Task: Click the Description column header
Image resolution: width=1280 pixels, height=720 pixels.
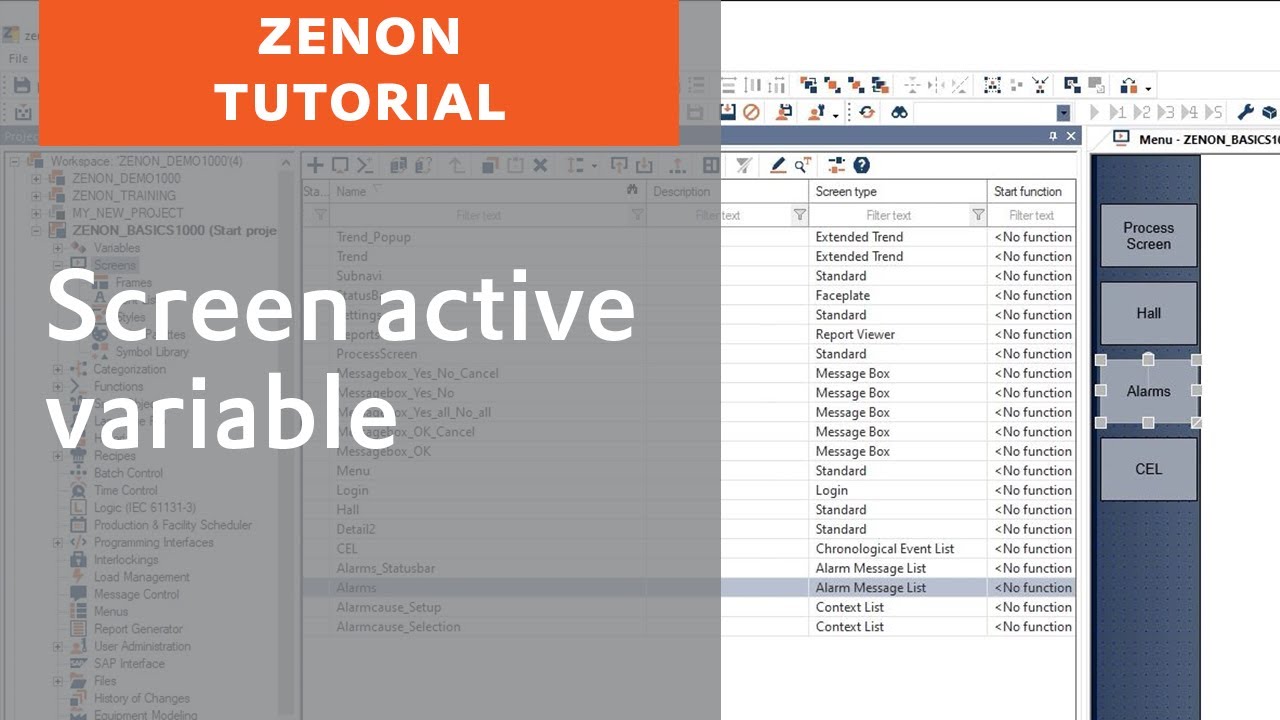Action: click(x=728, y=191)
